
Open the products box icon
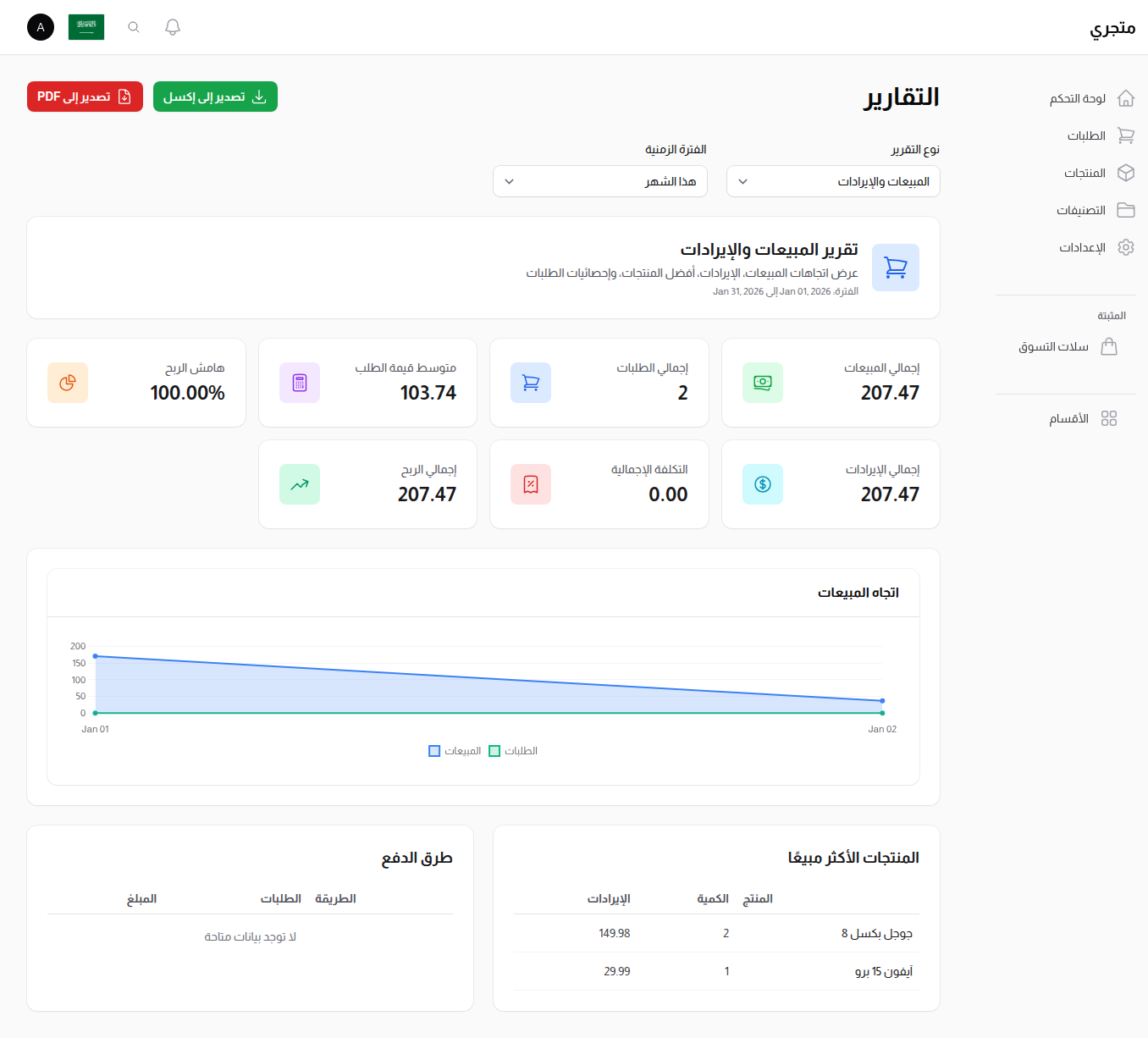click(1126, 173)
